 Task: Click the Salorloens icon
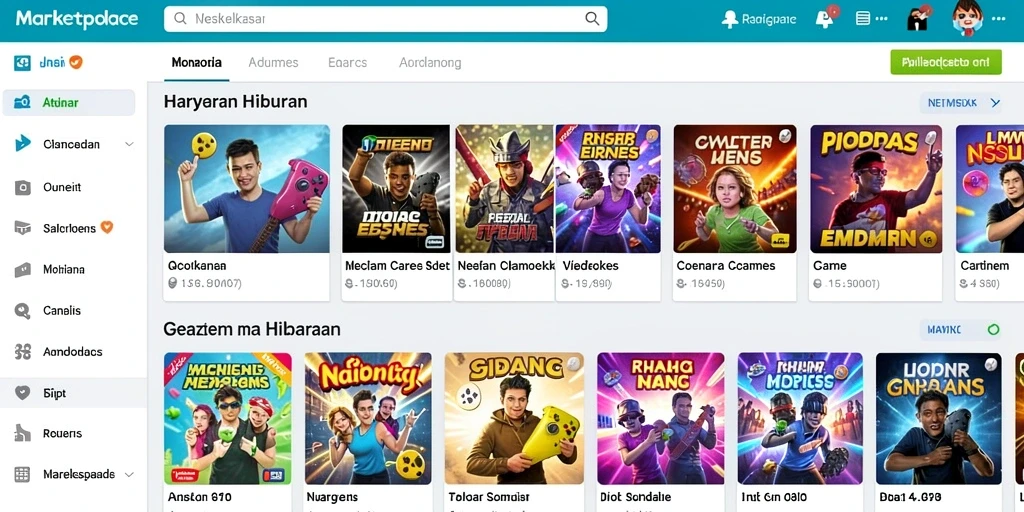click(x=22, y=228)
